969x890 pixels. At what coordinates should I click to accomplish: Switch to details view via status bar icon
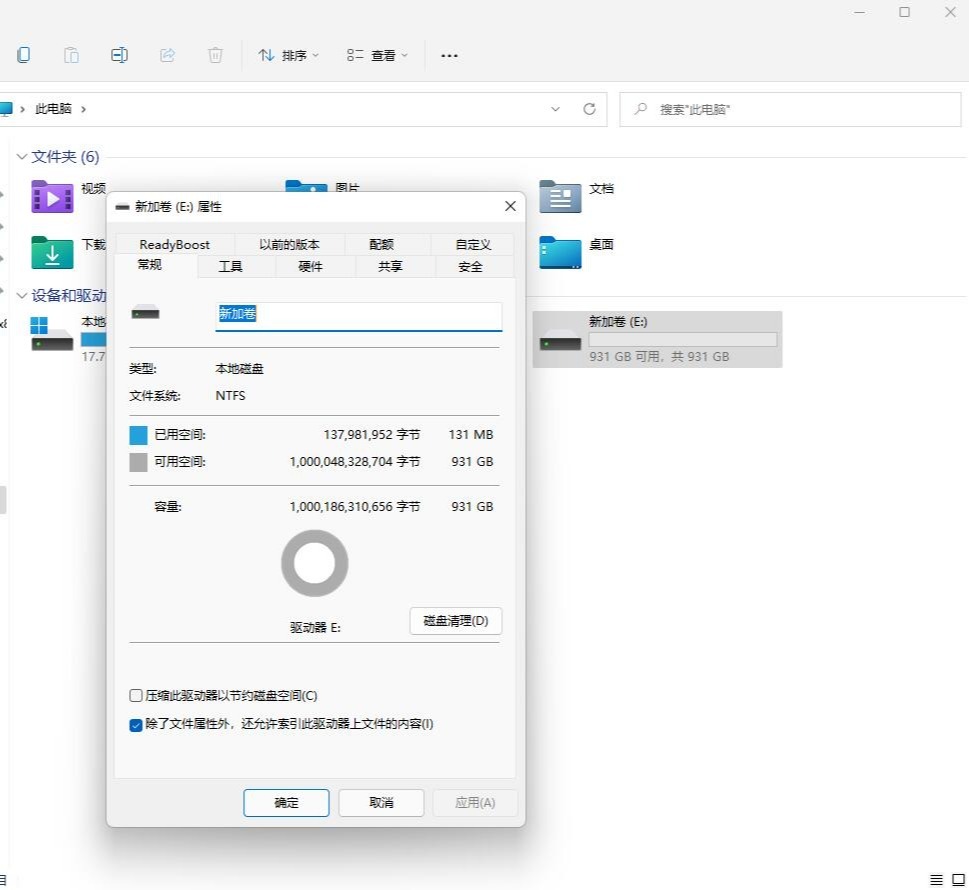pyautogui.click(x=937, y=880)
